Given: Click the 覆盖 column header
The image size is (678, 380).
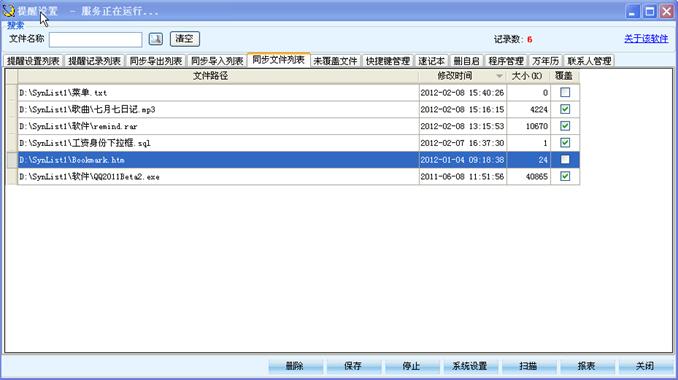Looking at the screenshot, I should click(x=565, y=76).
